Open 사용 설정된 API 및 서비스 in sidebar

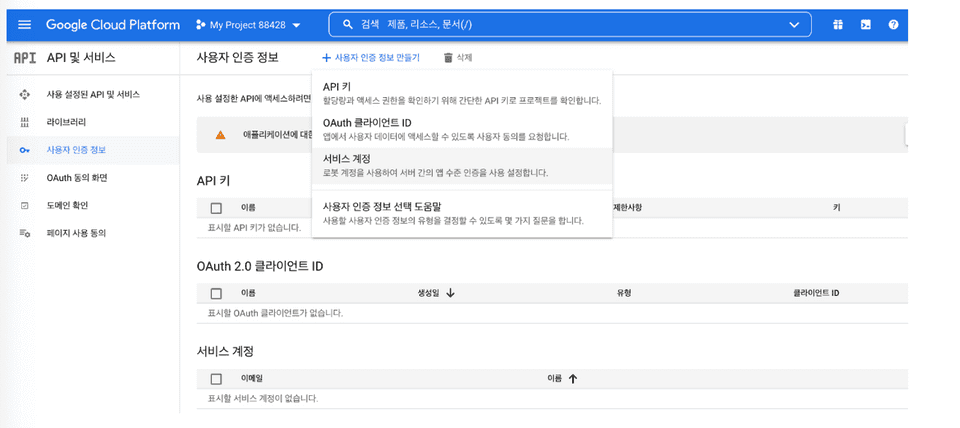point(93,94)
